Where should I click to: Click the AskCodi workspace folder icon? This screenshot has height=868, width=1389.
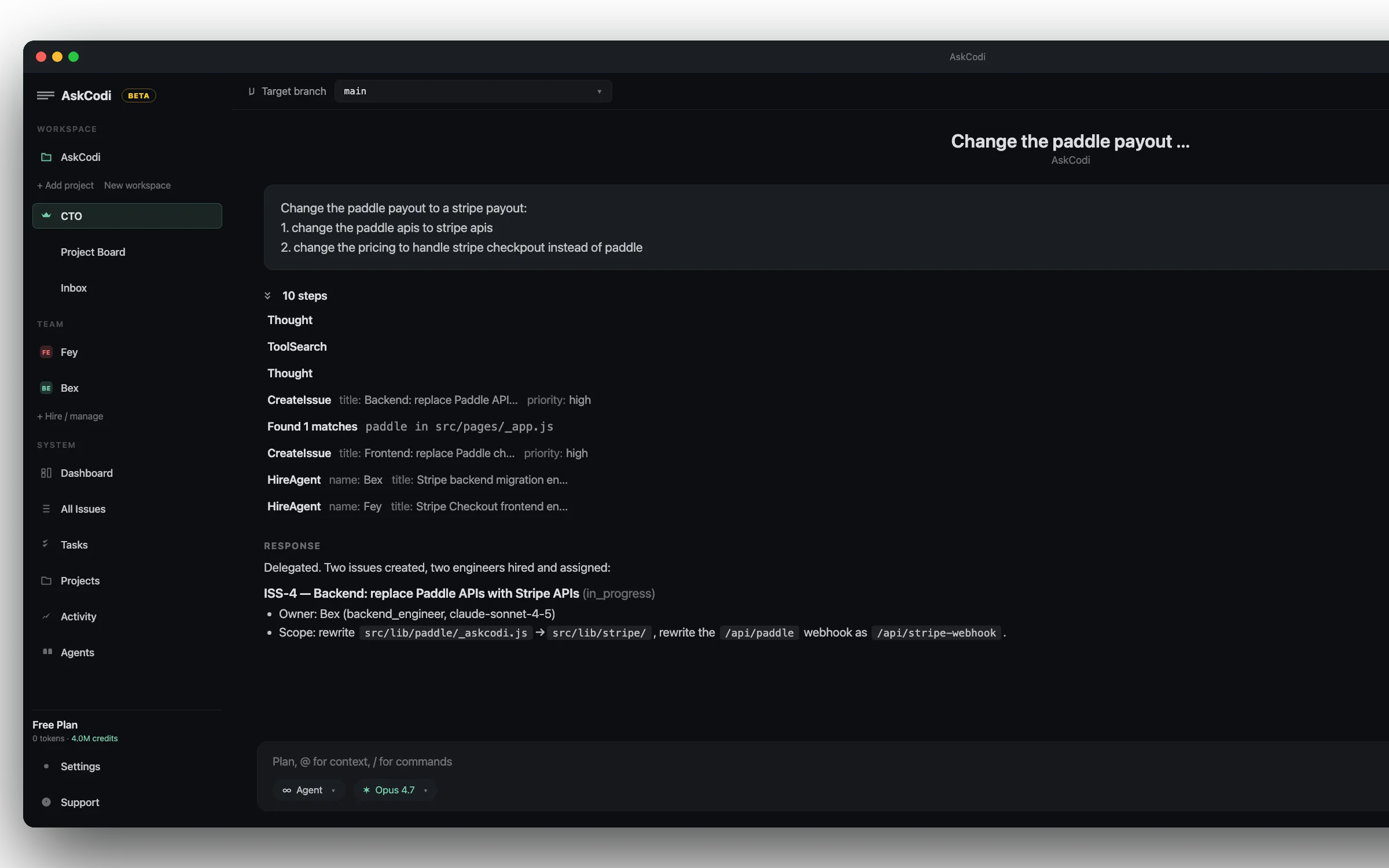pyautogui.click(x=46, y=157)
